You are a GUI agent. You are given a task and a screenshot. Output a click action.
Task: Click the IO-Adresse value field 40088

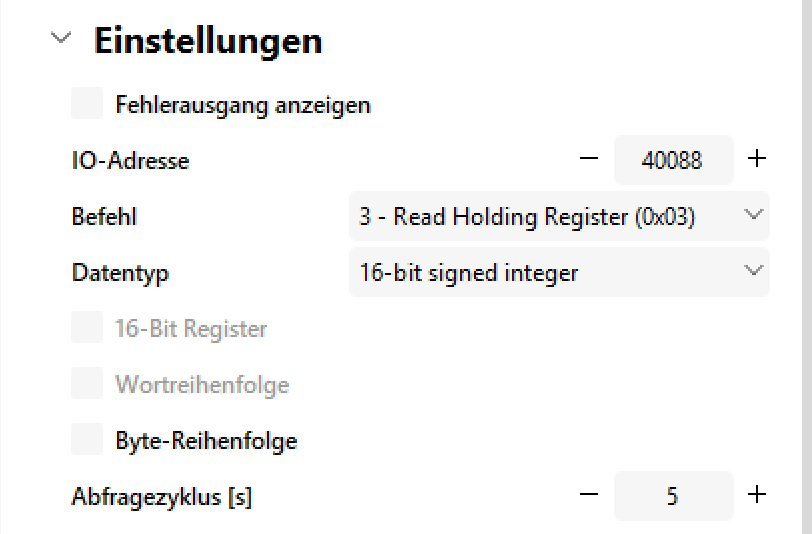pos(672,160)
